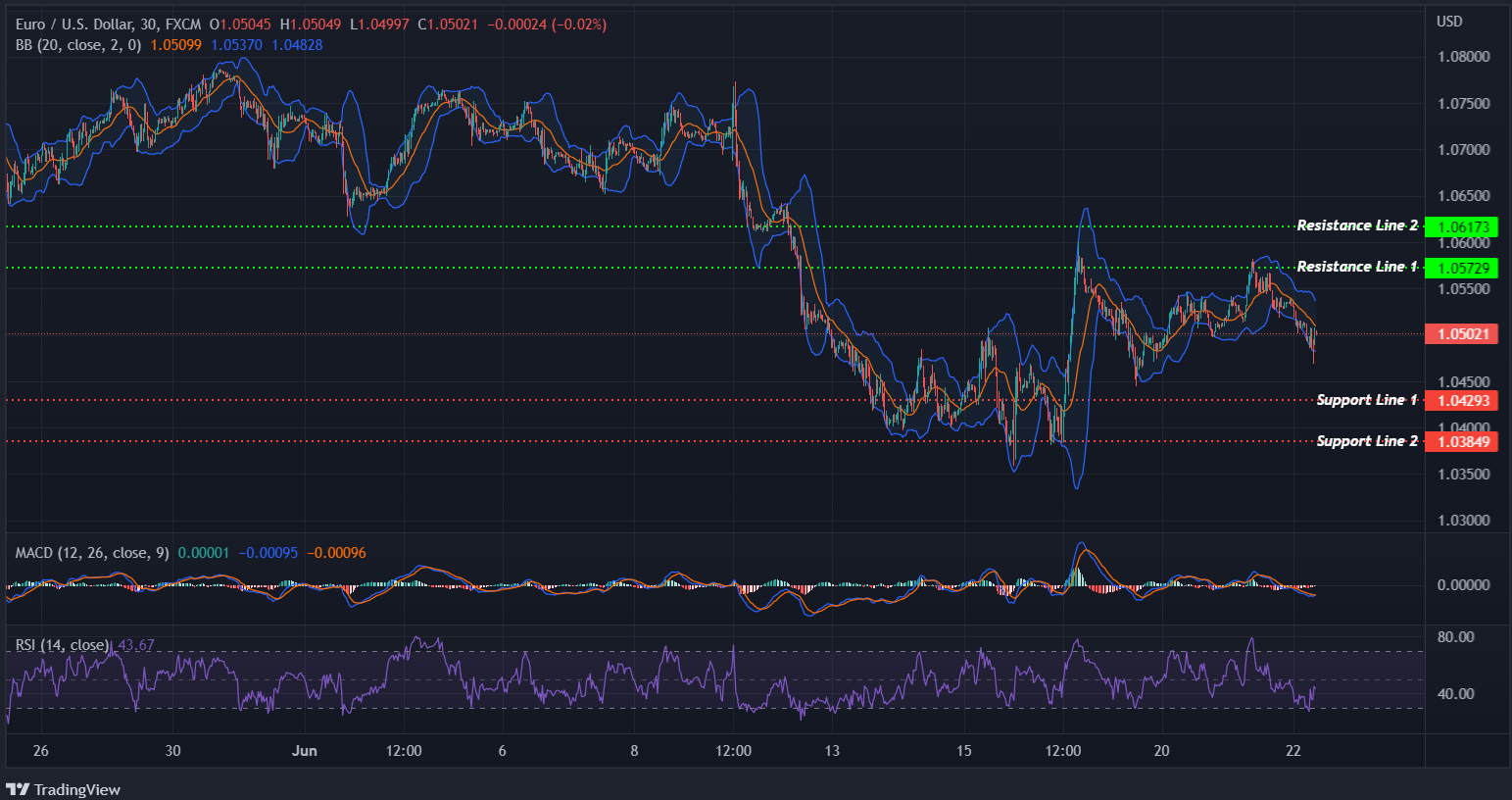The width and height of the screenshot is (1512, 800).
Task: Click the TradingView logo
Action: click(x=65, y=789)
